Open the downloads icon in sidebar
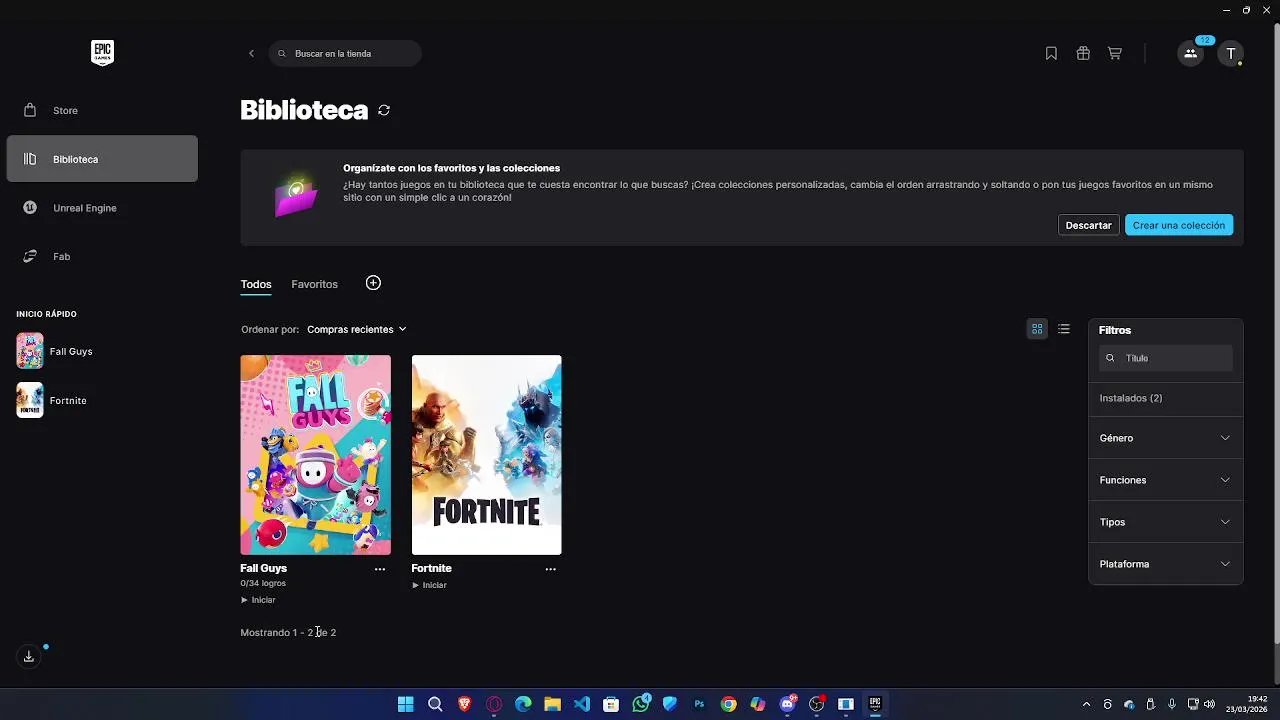Viewport: 1280px width, 720px height. 29,657
